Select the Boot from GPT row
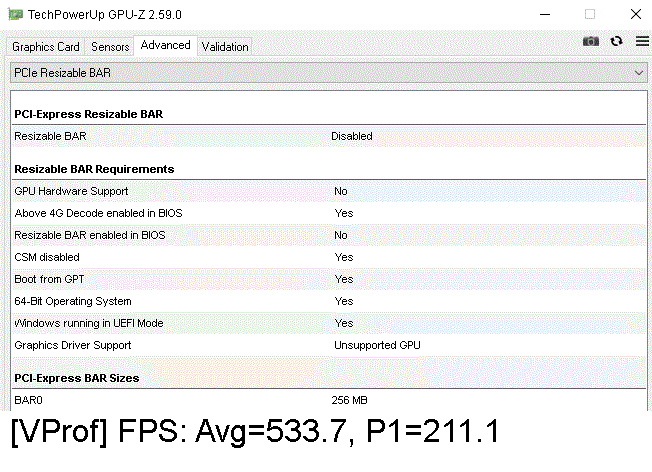 326,279
